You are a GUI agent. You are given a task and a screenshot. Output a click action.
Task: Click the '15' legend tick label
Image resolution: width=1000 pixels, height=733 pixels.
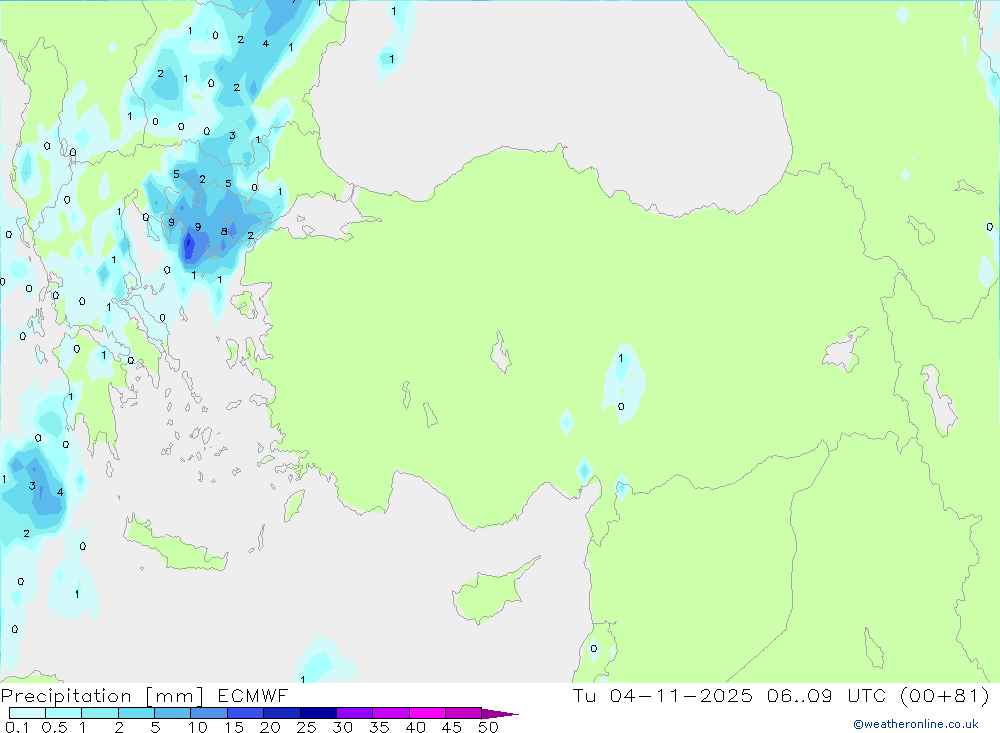tap(234, 727)
